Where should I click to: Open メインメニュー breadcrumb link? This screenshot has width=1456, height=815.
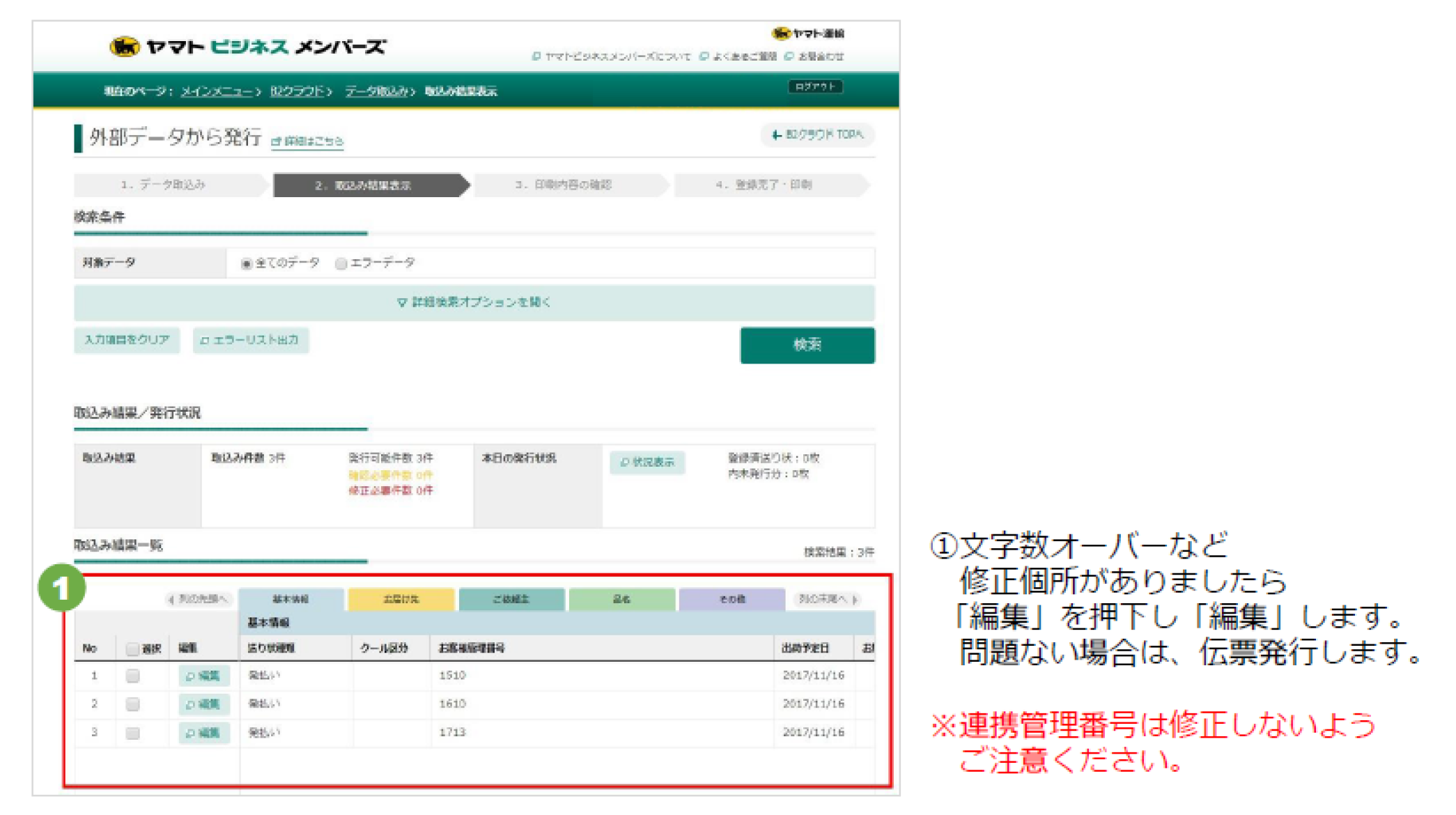point(217,91)
